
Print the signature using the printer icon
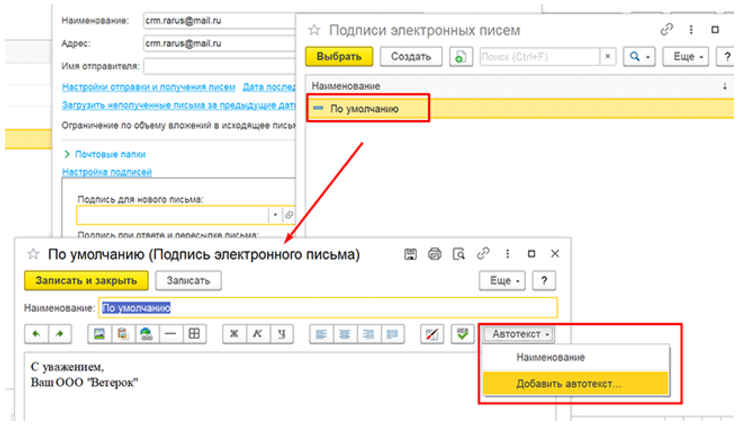434,254
